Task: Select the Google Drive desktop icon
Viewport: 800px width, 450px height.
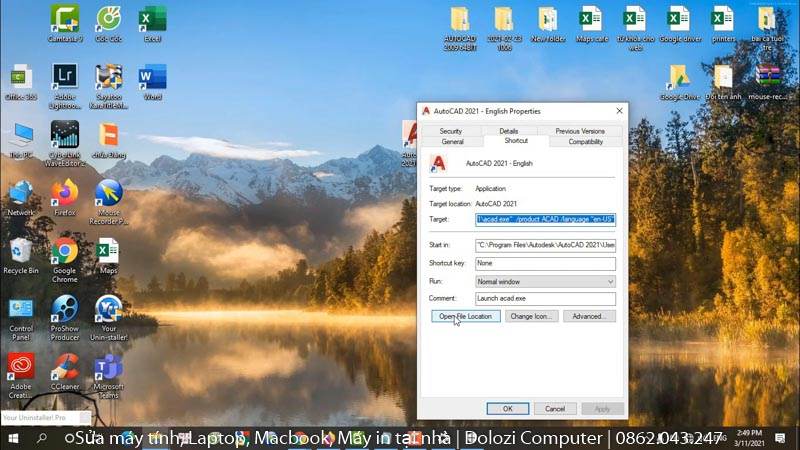Action: click(679, 78)
